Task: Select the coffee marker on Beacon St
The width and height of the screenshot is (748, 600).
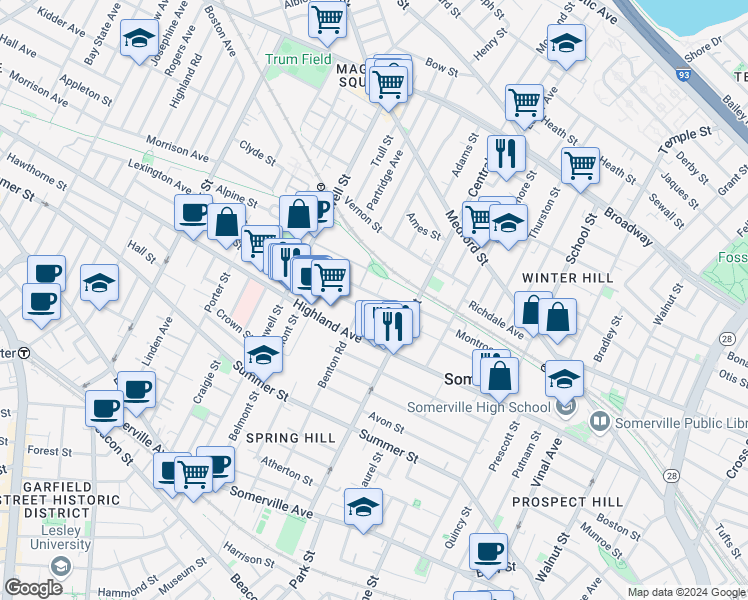Action: click(x=104, y=410)
